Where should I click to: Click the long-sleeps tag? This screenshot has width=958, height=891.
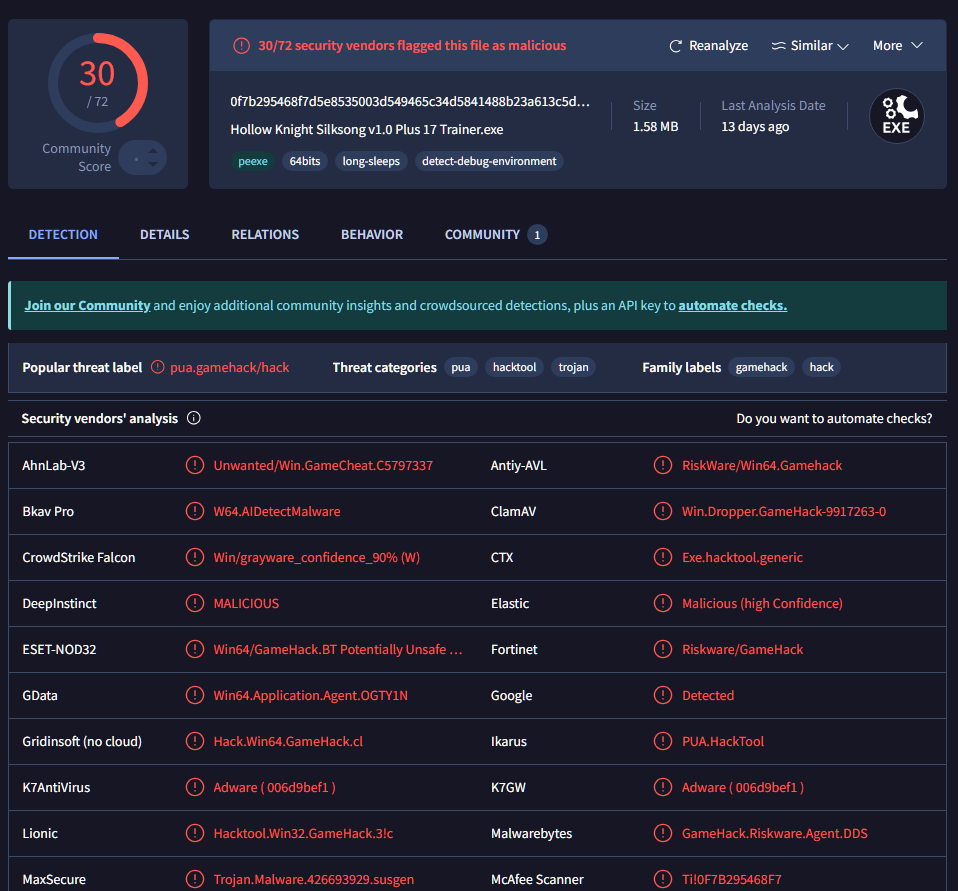(371, 161)
